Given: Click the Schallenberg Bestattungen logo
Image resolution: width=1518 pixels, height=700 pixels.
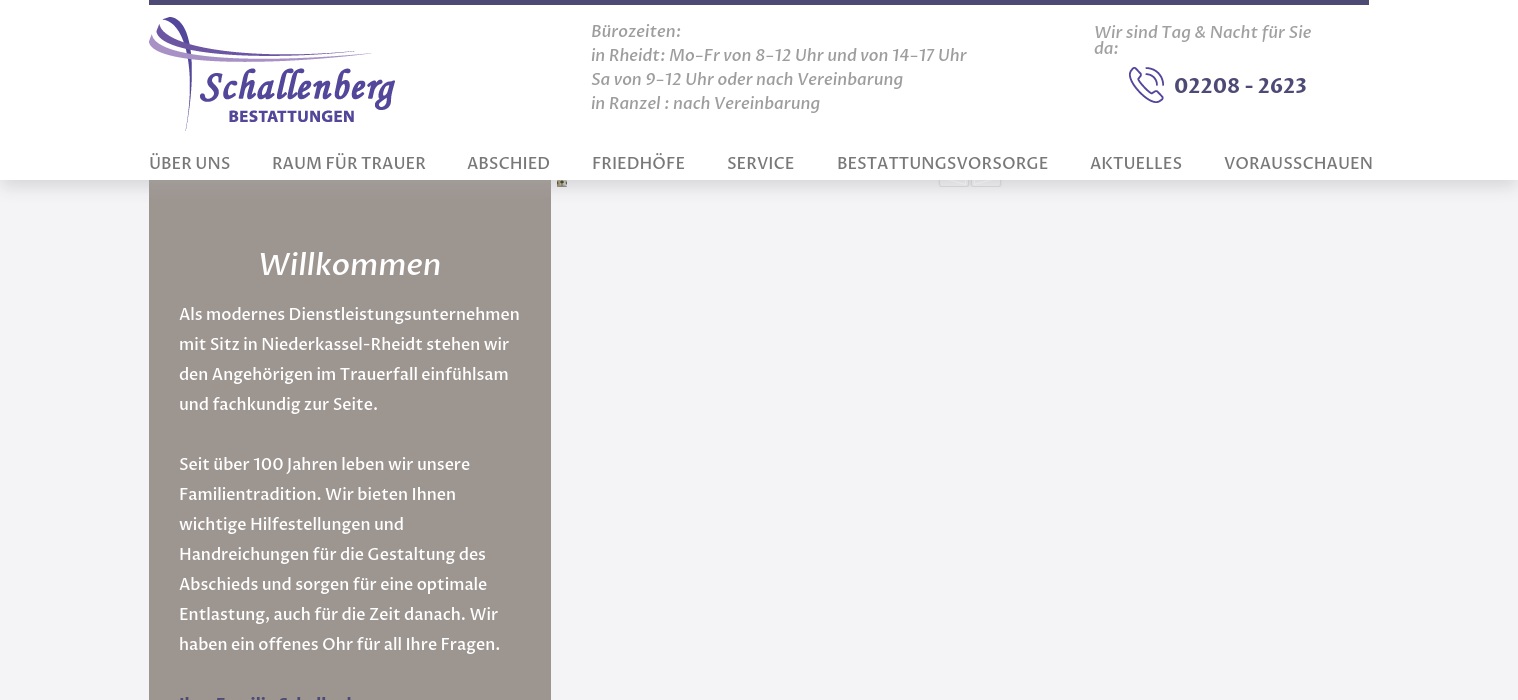Looking at the screenshot, I should [272, 74].
